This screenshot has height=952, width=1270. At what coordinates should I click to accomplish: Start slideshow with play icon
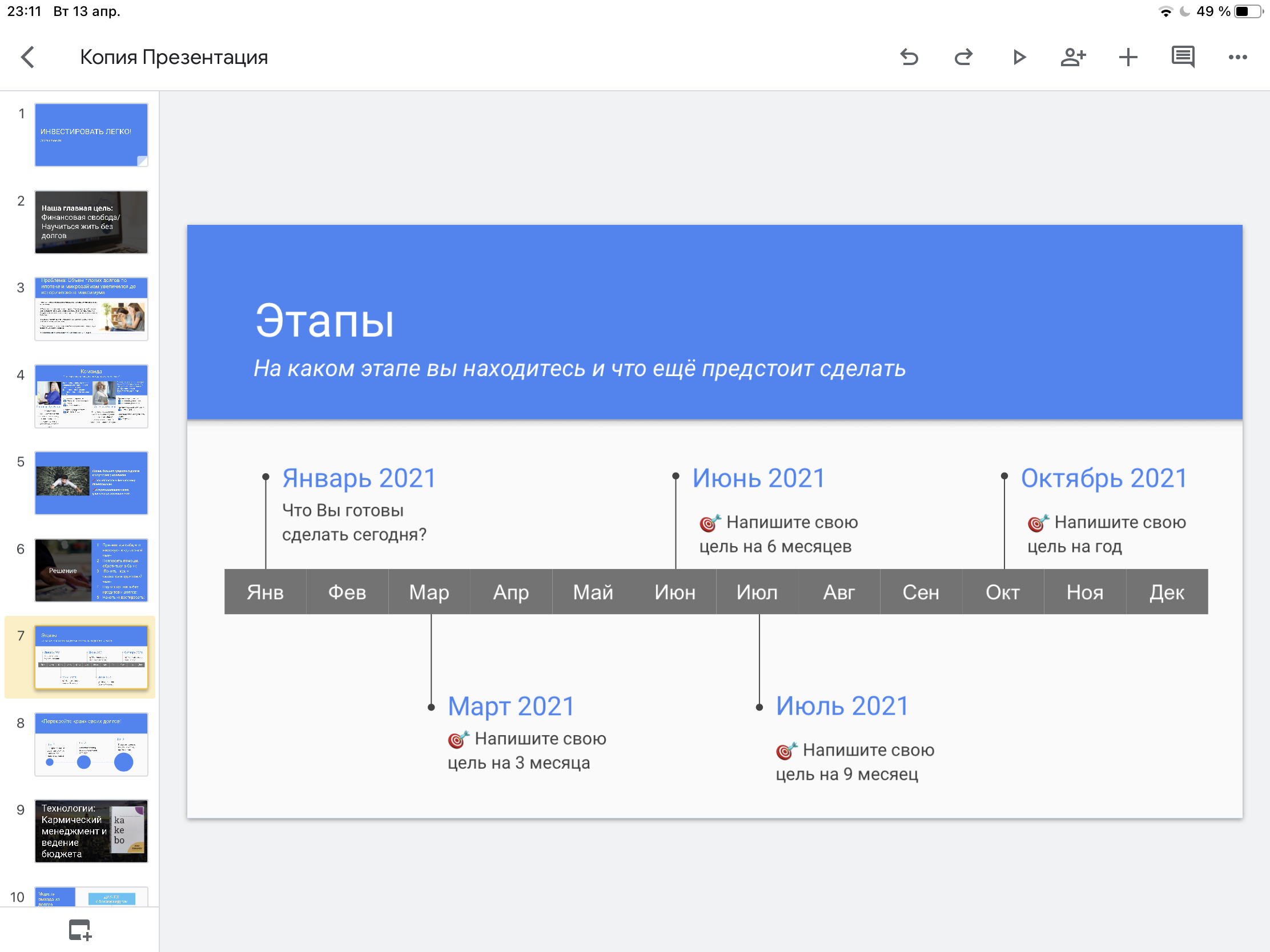[1019, 58]
